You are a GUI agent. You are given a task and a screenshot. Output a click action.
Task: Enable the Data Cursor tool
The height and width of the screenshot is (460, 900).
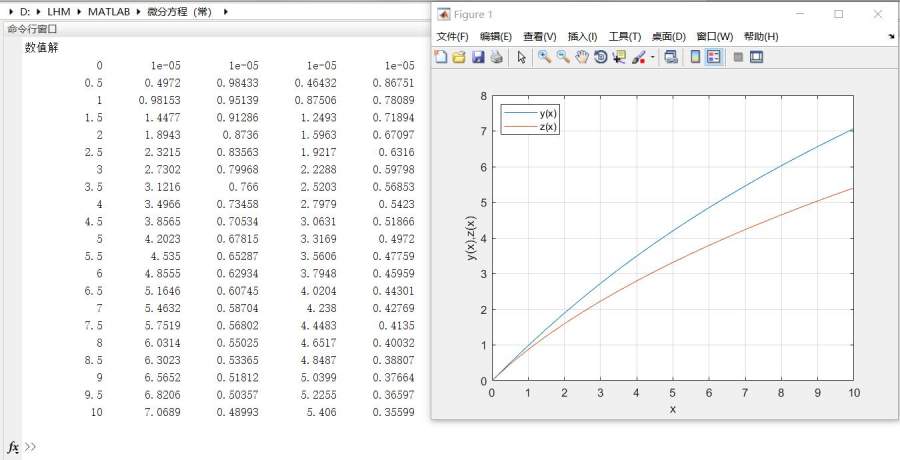coord(619,57)
